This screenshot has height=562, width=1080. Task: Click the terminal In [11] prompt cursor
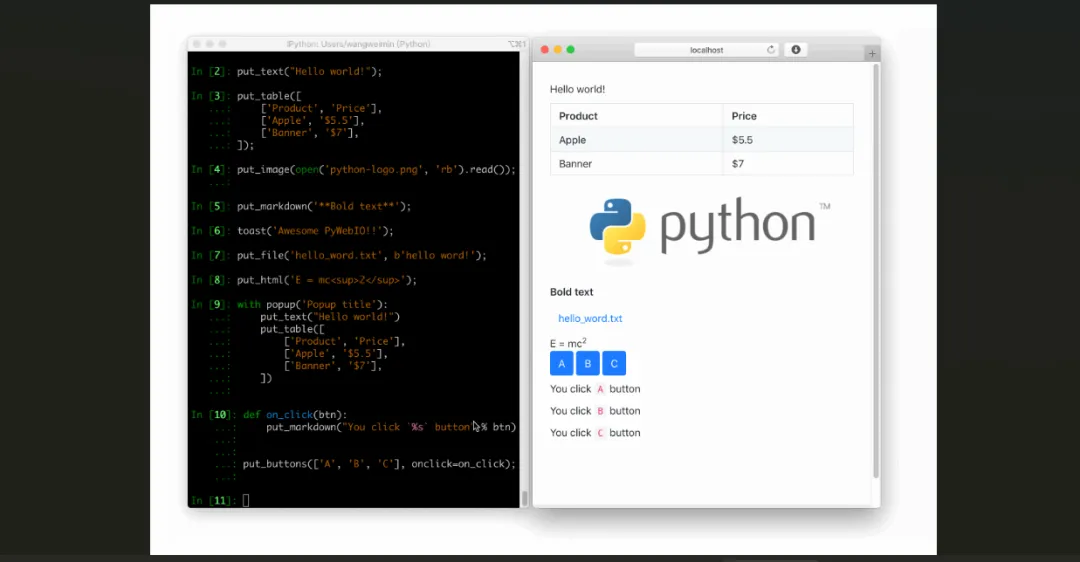(x=246, y=501)
